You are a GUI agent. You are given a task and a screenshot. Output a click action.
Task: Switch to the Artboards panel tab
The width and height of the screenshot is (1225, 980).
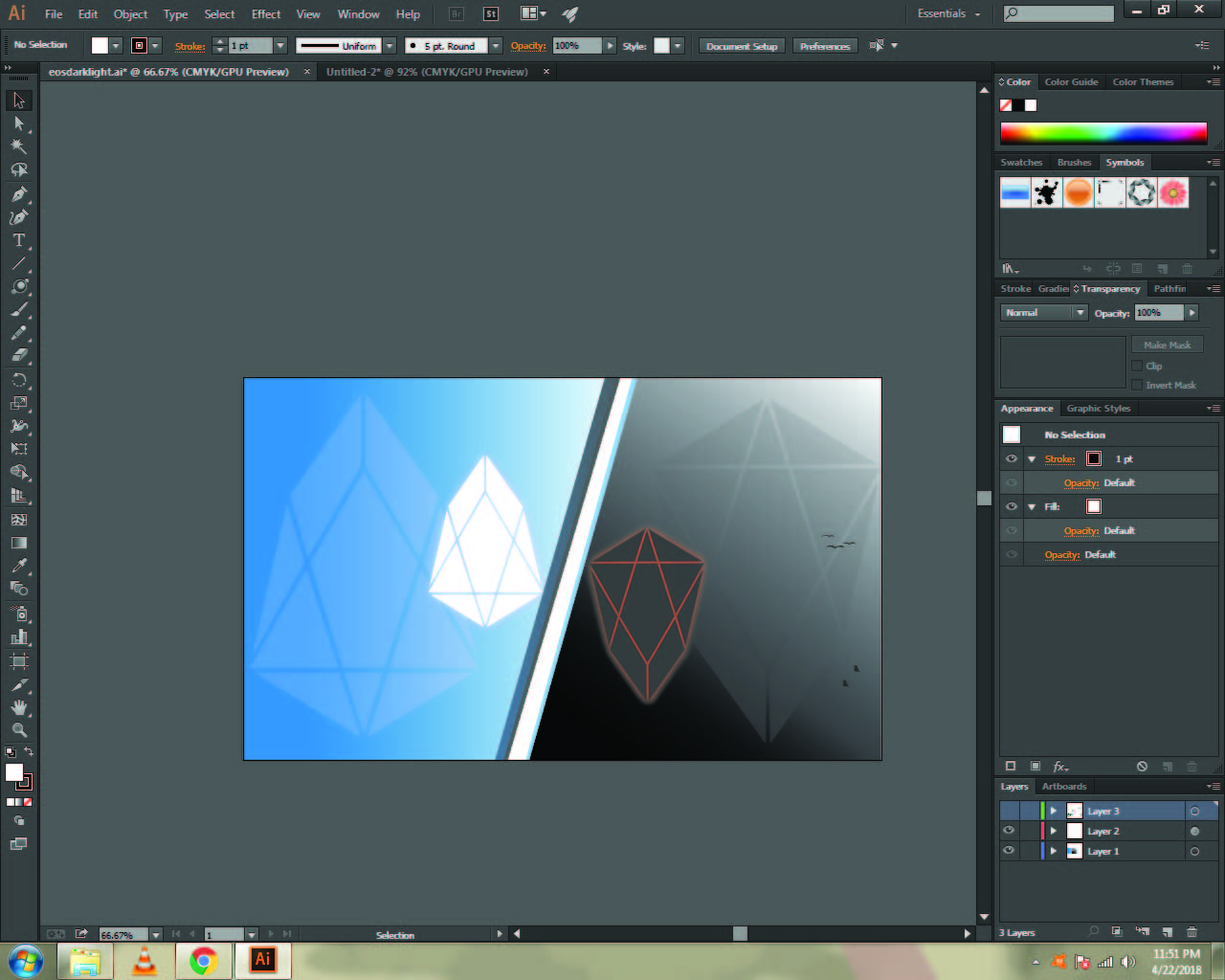1064,787
